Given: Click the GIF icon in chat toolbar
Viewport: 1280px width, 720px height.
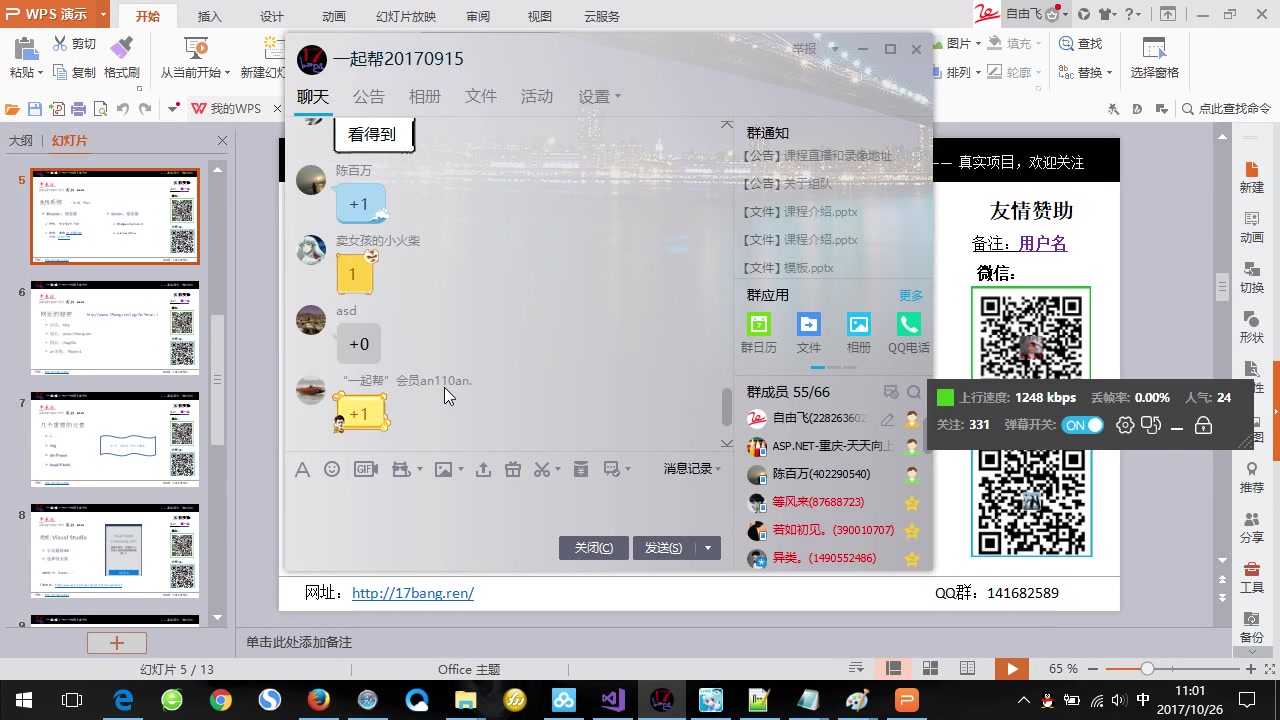Looking at the screenshot, I should (365, 469).
